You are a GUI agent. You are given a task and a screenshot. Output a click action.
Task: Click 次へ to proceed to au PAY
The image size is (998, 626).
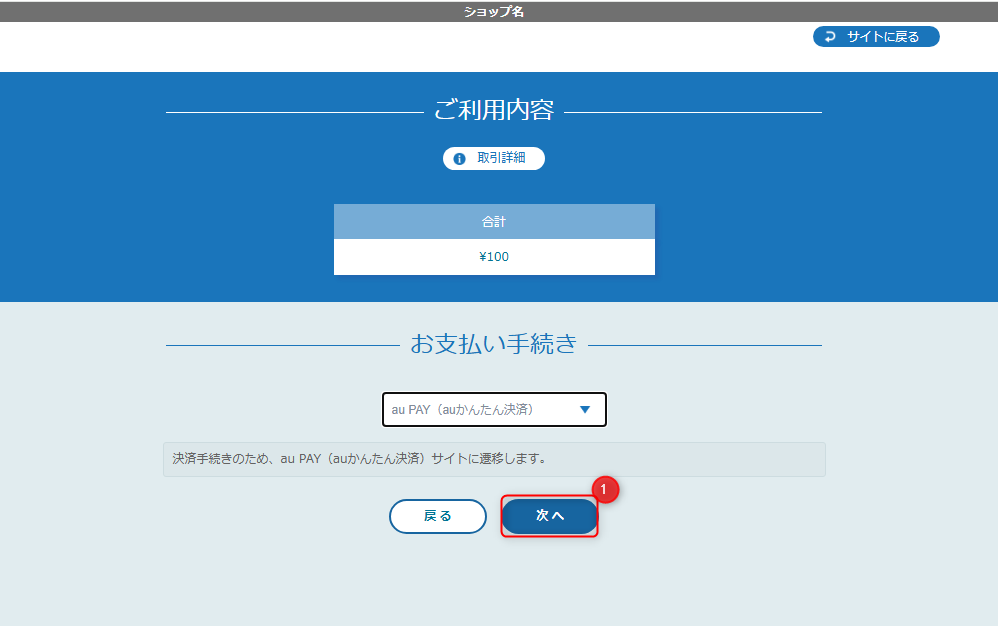click(549, 516)
